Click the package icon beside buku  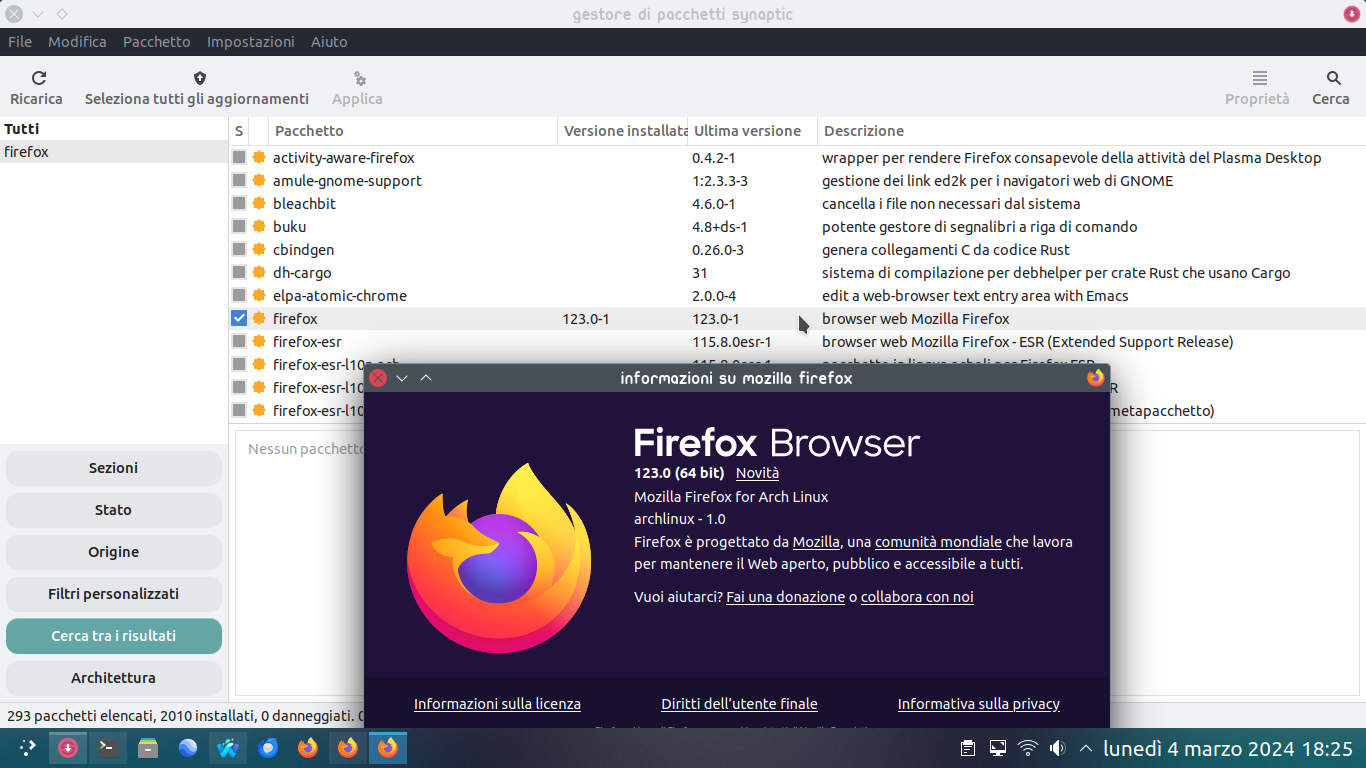(259, 227)
